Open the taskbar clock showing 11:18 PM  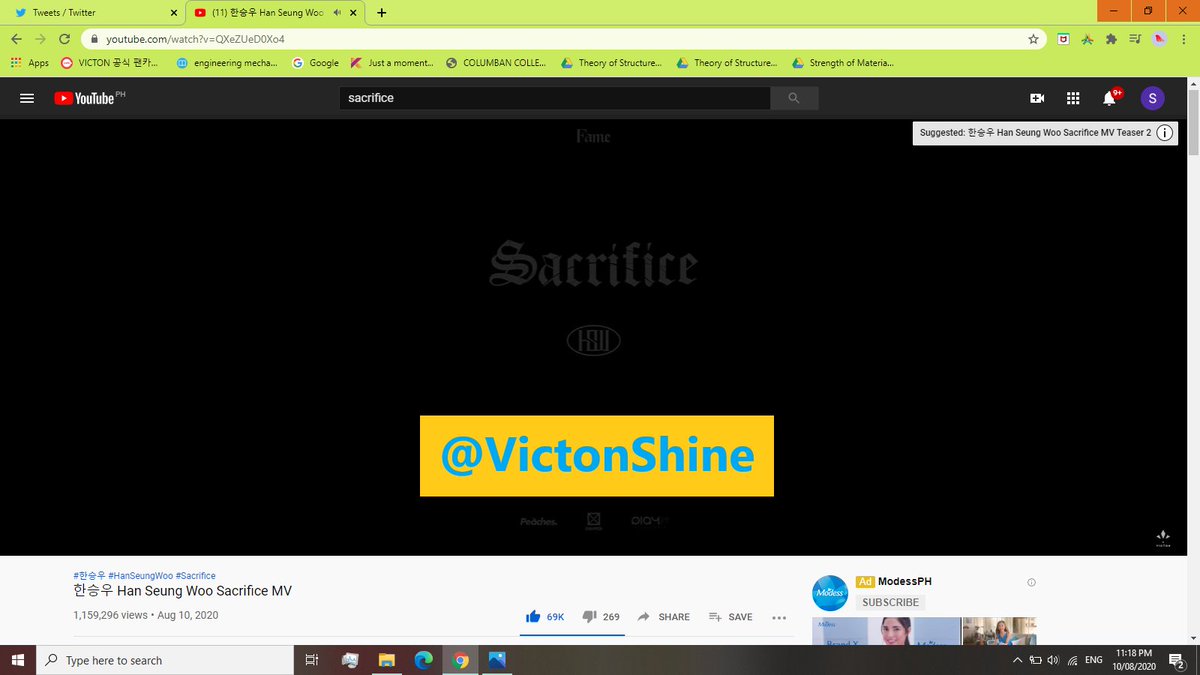[1135, 660]
